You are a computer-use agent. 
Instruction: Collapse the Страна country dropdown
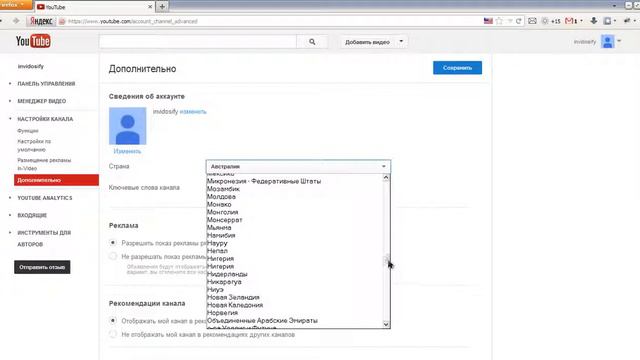point(298,167)
